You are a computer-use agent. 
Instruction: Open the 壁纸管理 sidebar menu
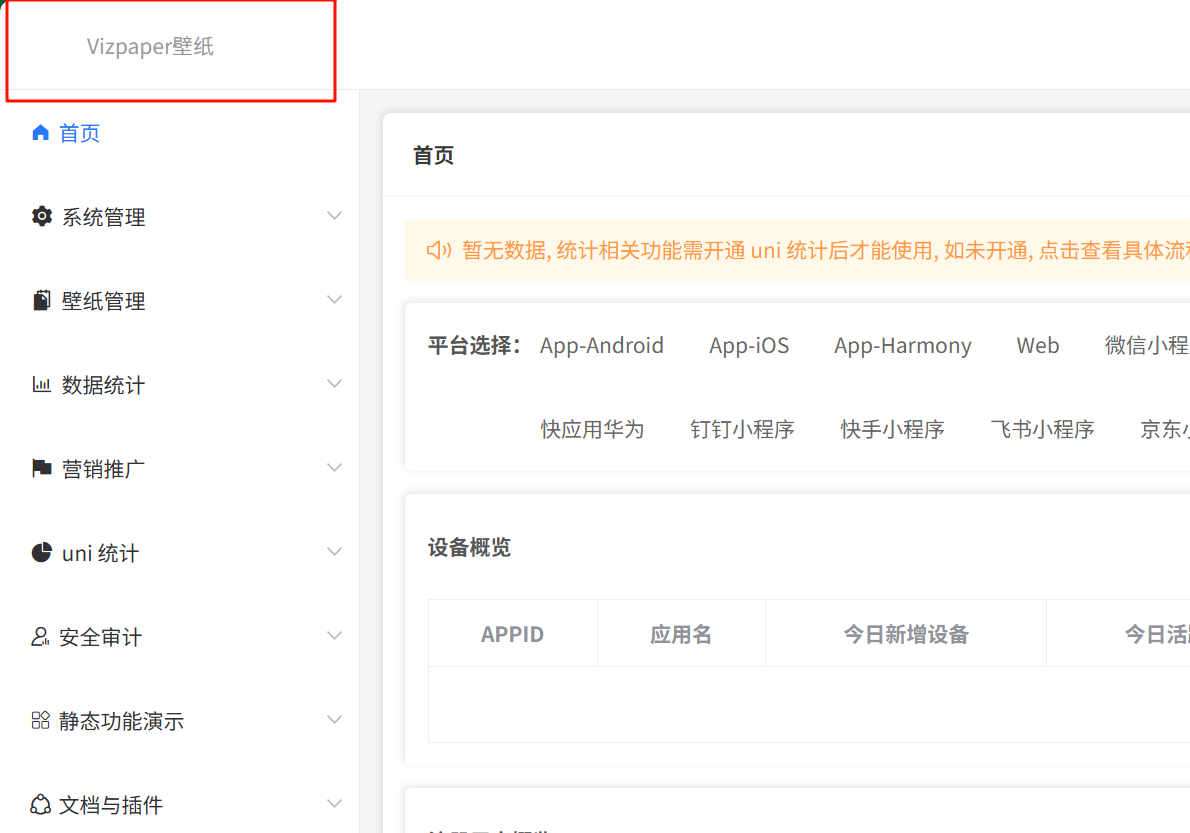[x=180, y=301]
